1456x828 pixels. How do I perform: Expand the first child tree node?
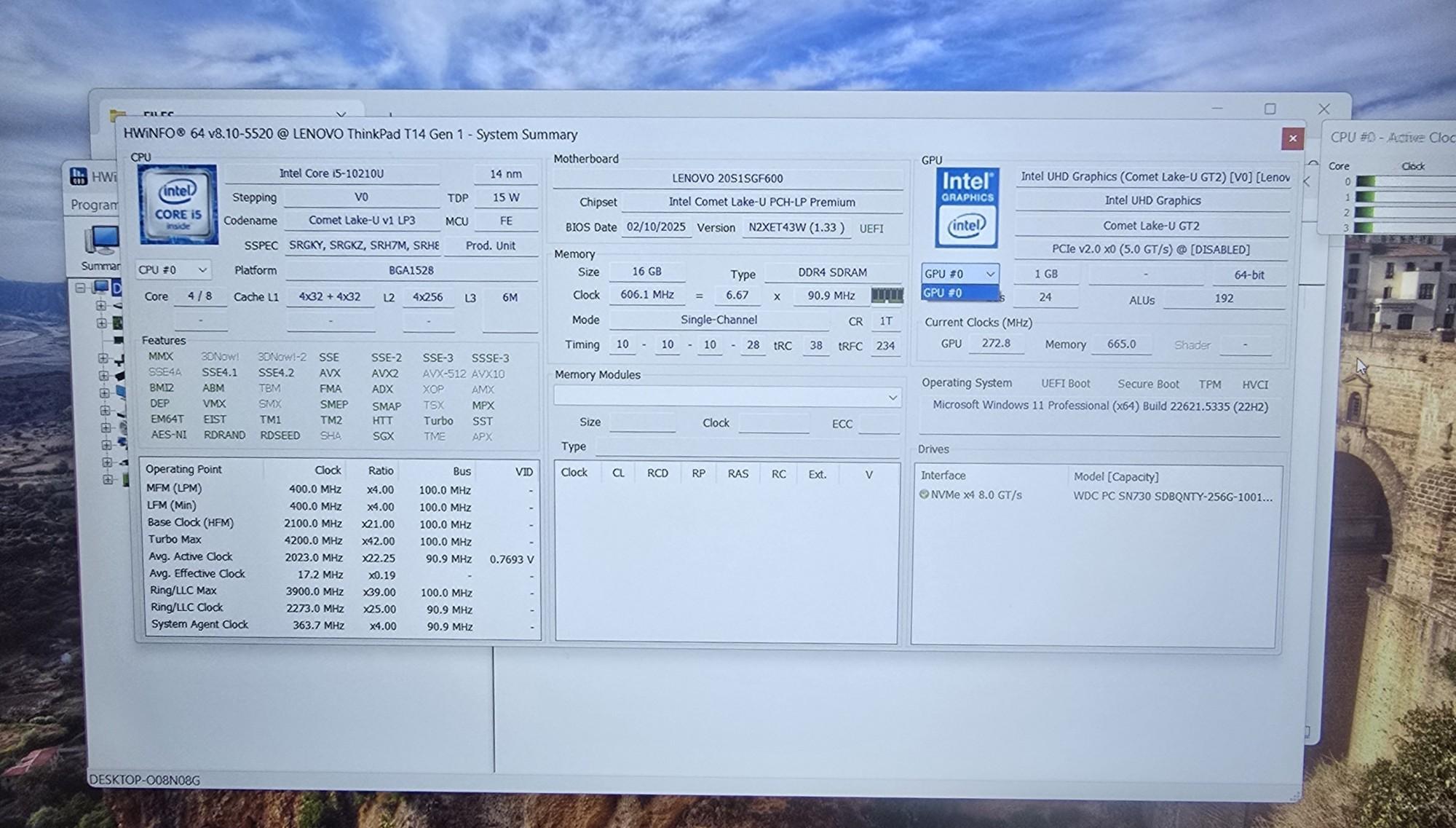pos(101,306)
